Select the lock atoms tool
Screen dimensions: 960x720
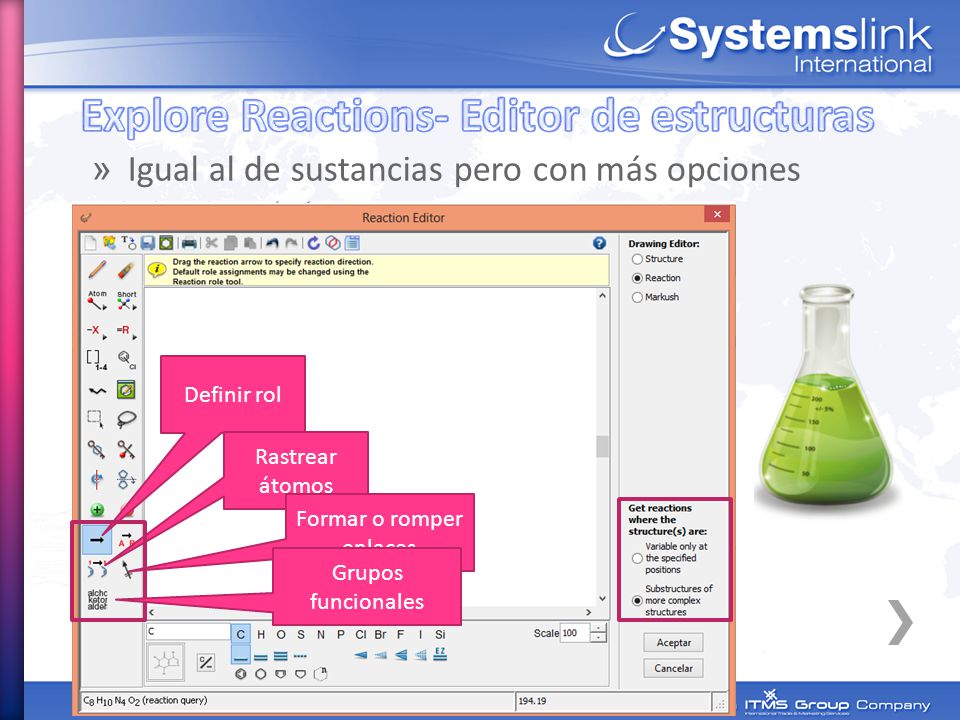[x=96, y=450]
